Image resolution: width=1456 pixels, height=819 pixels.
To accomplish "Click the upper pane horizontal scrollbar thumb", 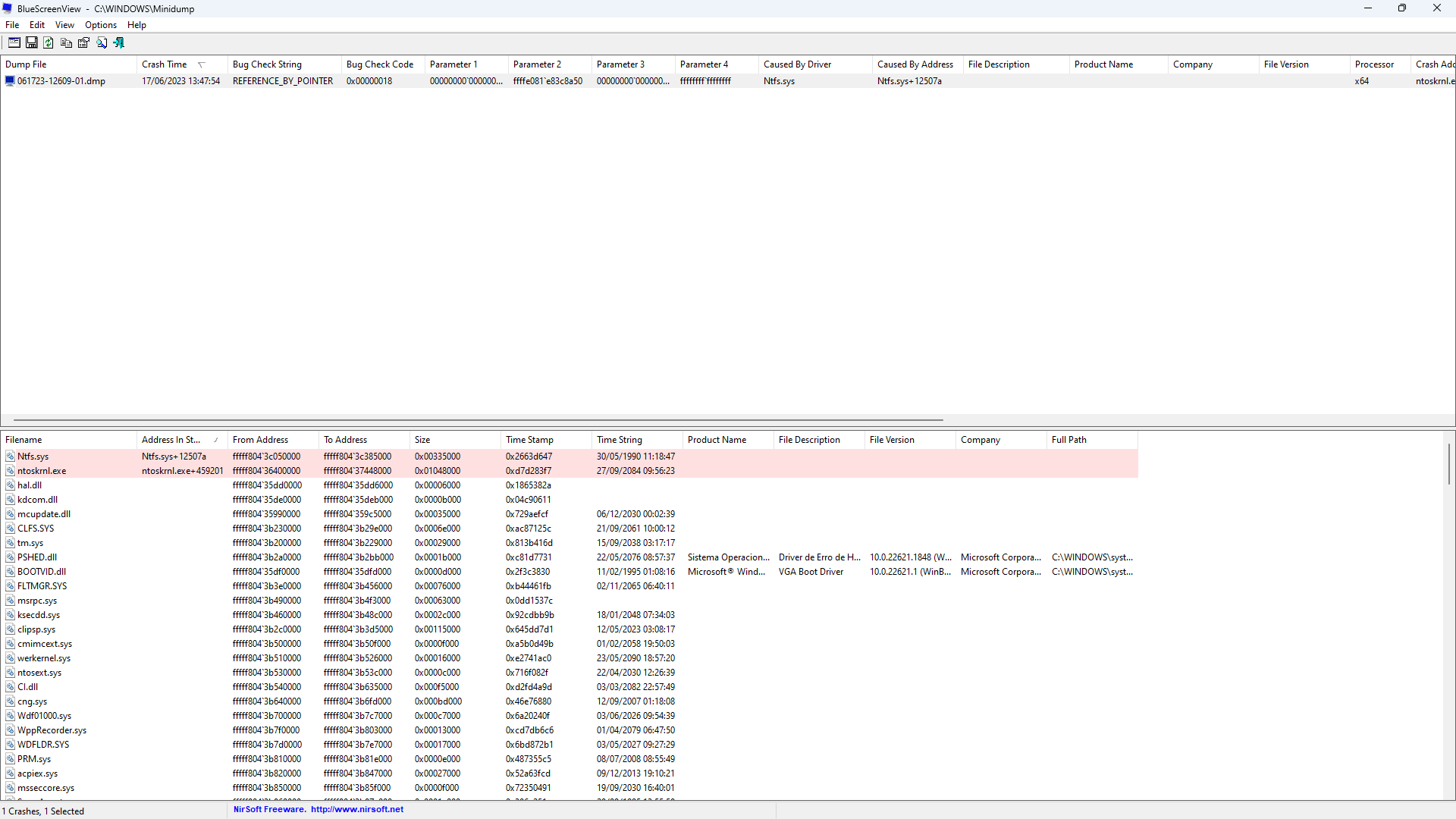I will (479, 420).
